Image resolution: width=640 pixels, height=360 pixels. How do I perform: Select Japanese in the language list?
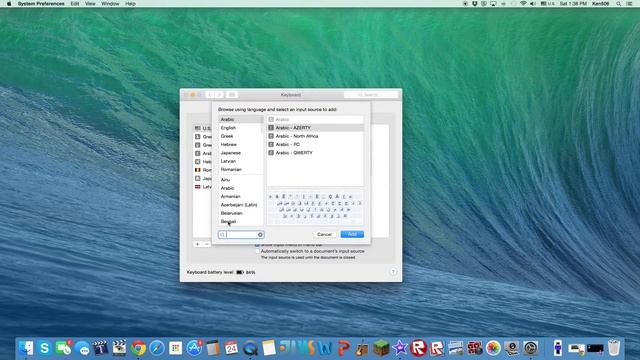(x=241, y=153)
